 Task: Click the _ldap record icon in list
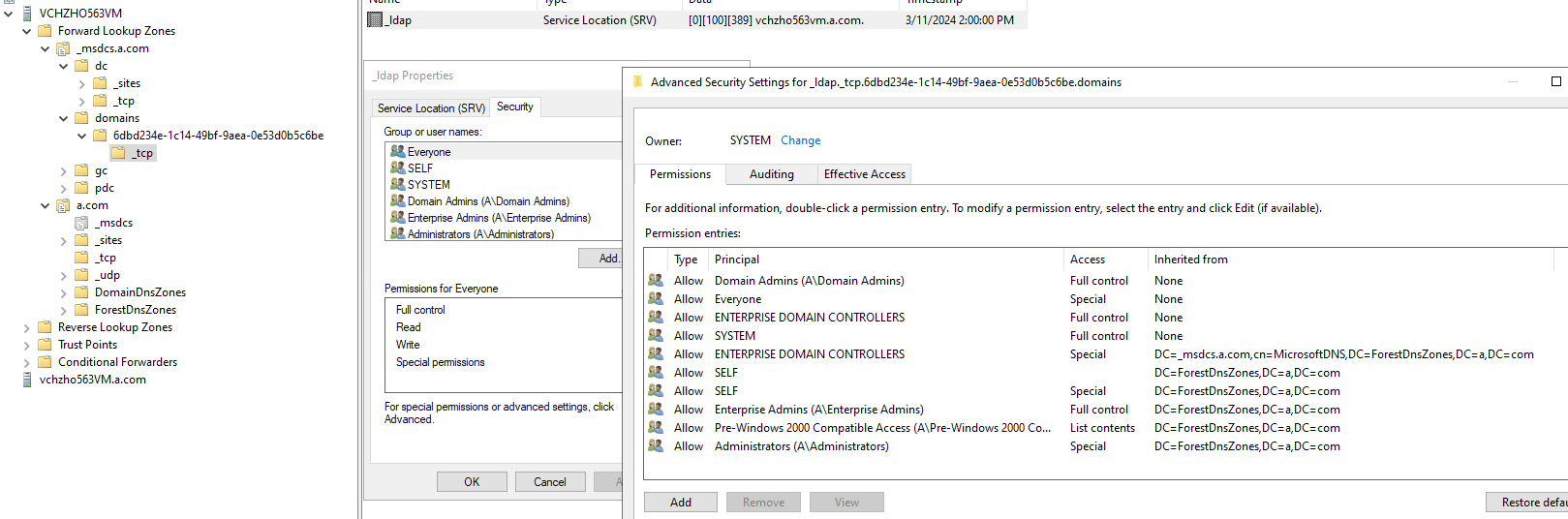pos(375,19)
